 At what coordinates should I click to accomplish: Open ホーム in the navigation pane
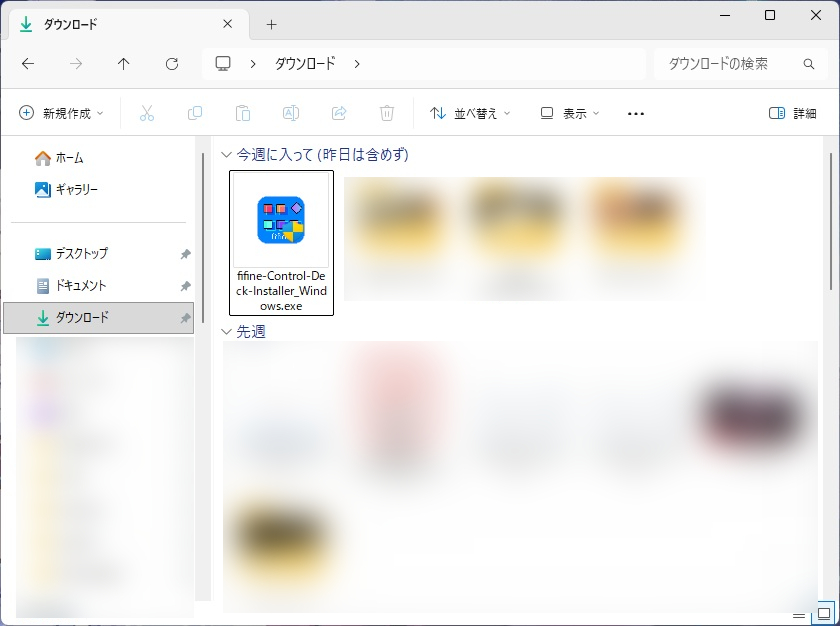point(69,158)
